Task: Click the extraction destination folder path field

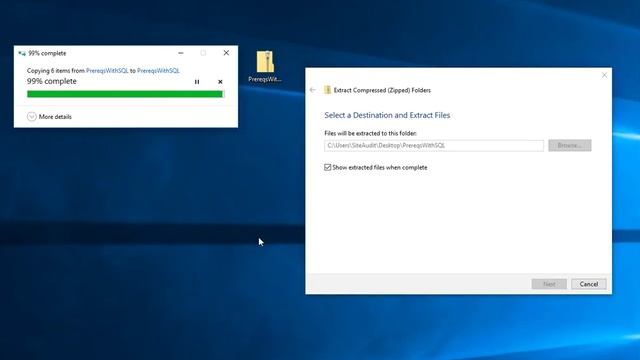Action: click(x=434, y=145)
